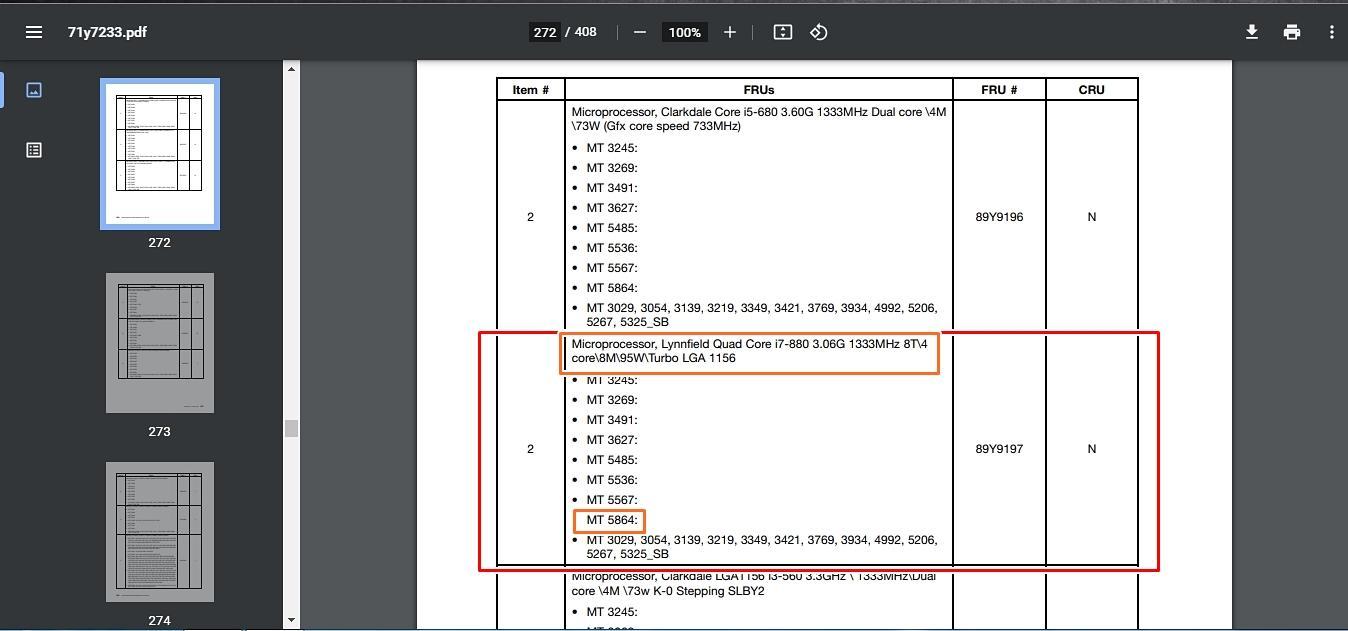This screenshot has height=631, width=1348.
Task: Click FRU number 89Y9197
Action: point(999,449)
